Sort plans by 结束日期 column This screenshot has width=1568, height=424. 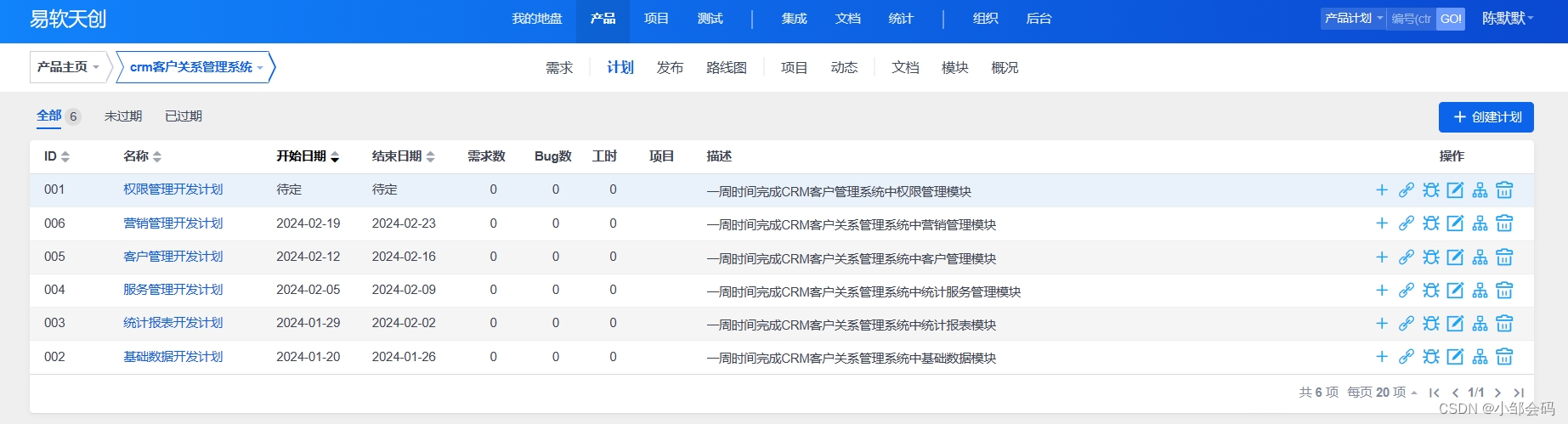[x=404, y=156]
